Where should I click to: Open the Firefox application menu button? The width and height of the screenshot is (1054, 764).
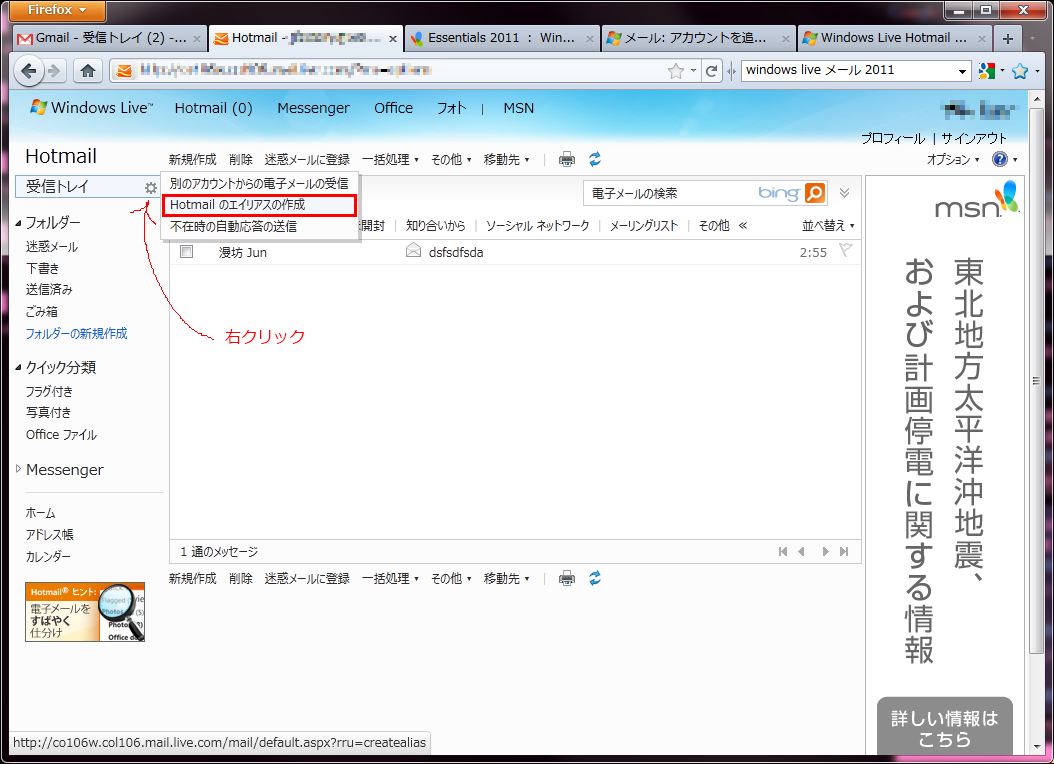58,10
